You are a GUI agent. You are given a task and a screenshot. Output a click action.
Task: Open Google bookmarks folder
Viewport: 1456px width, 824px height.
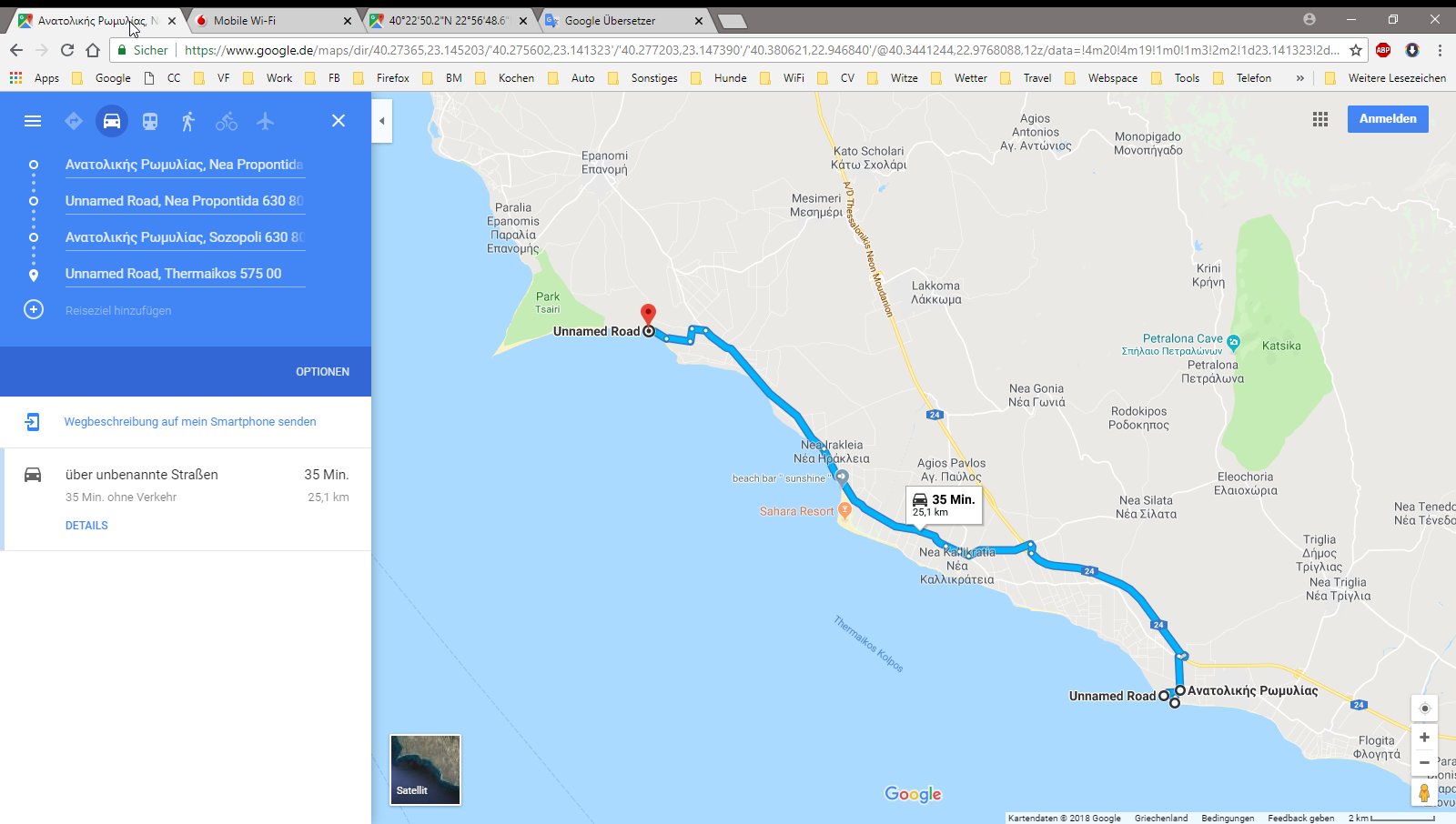coord(101,78)
